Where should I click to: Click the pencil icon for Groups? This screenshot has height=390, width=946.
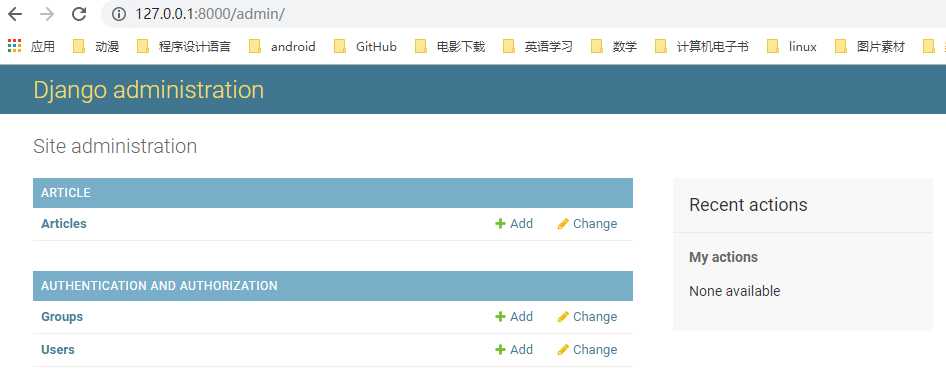click(563, 317)
